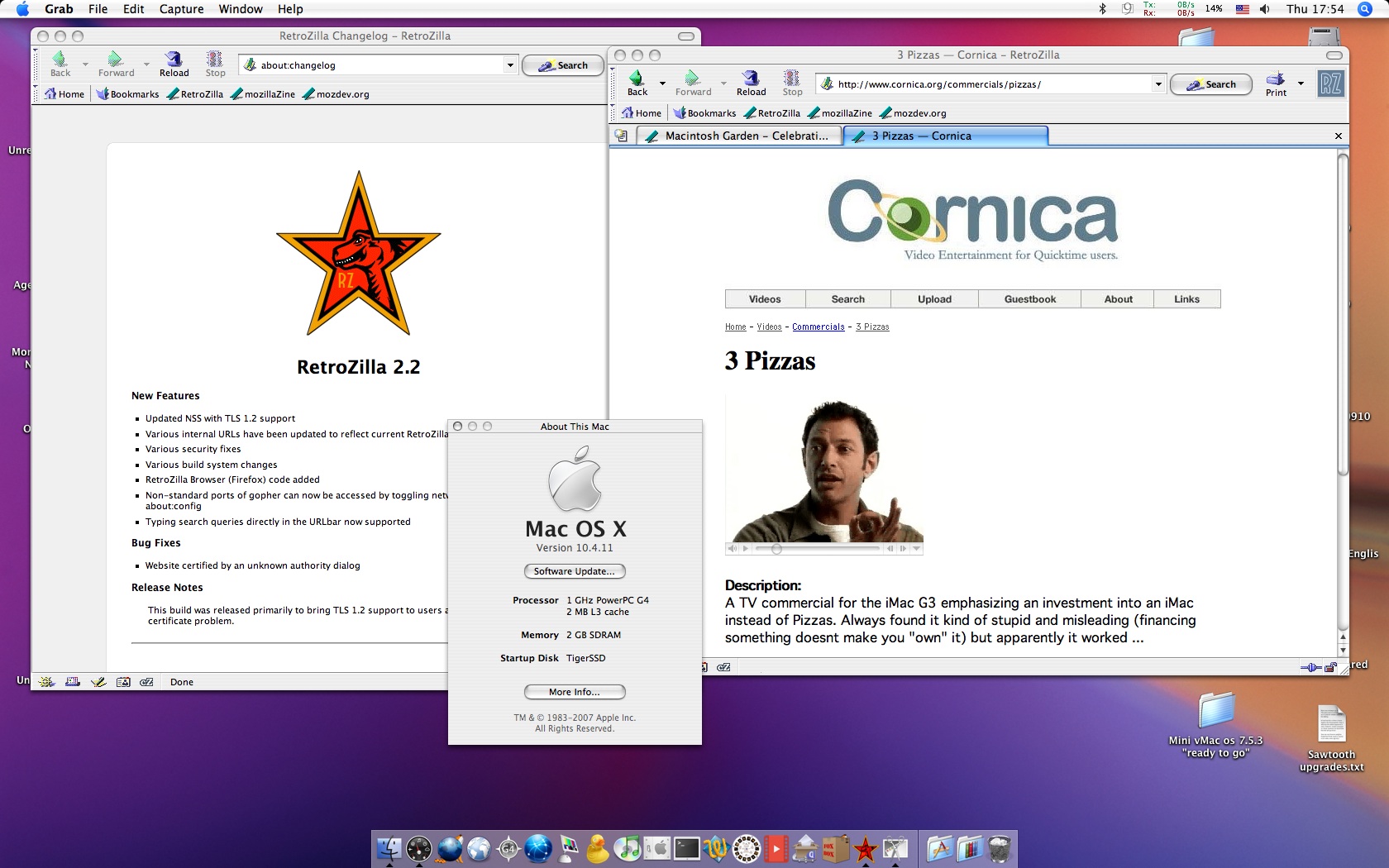Click Stop in the Changelog window toolbar
1389x868 pixels.
[215, 64]
